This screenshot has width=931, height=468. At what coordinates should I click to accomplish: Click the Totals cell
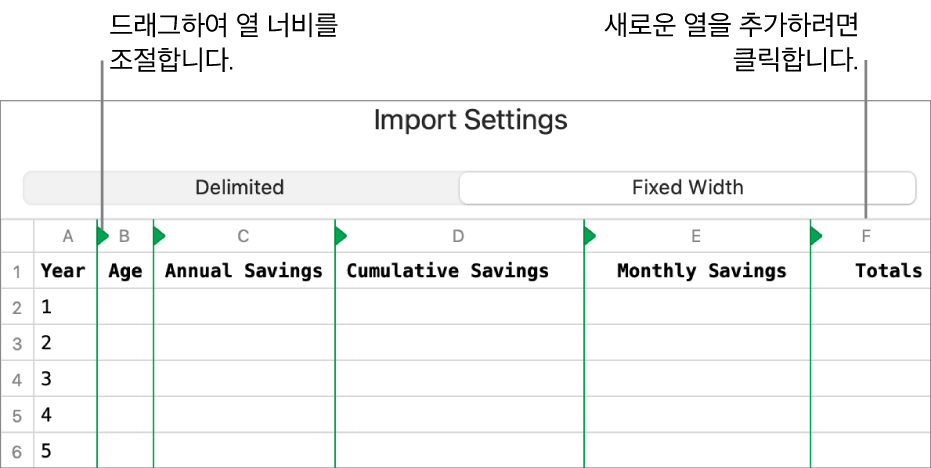click(x=888, y=271)
